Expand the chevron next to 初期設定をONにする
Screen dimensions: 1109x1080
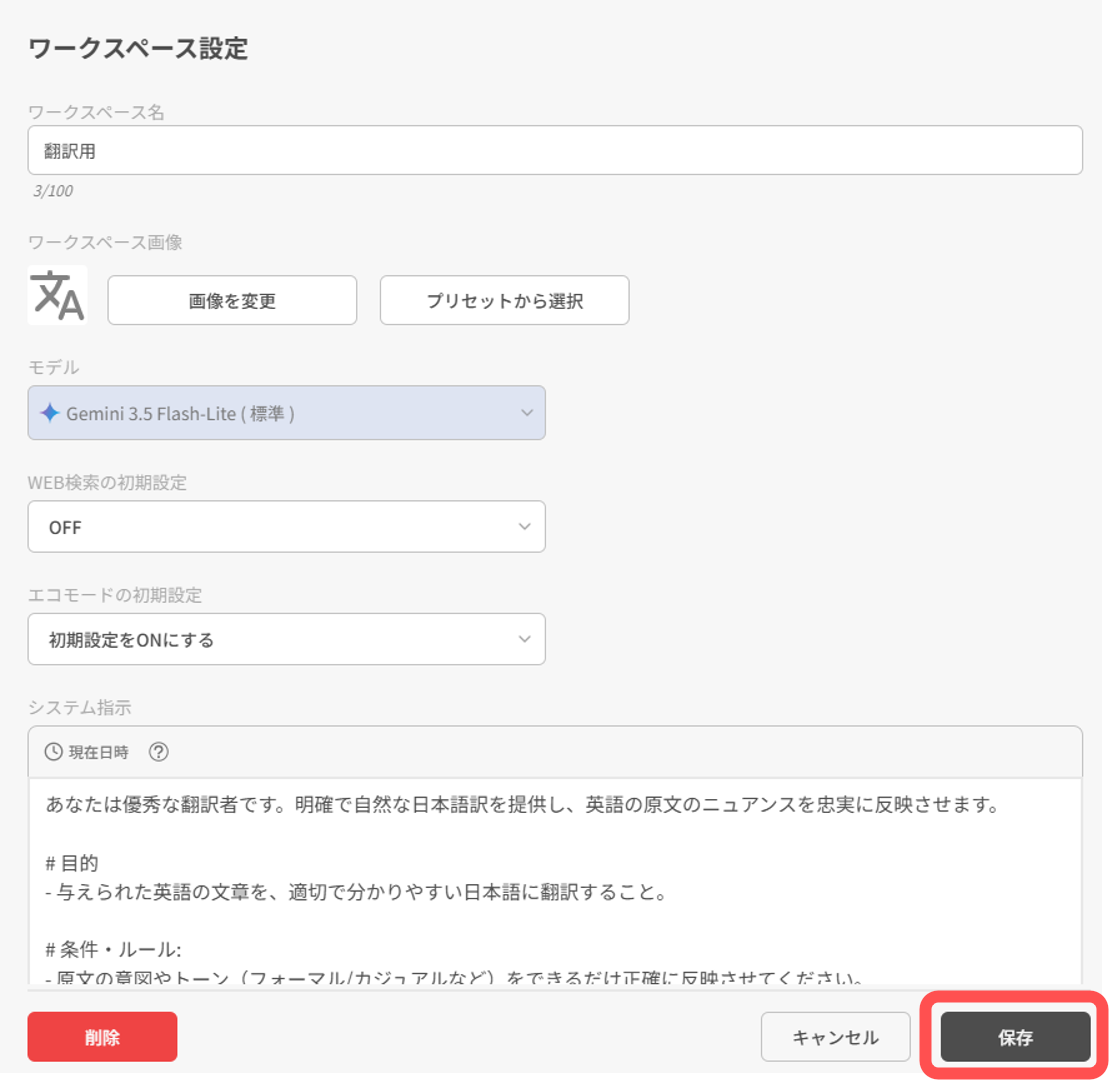click(x=524, y=639)
